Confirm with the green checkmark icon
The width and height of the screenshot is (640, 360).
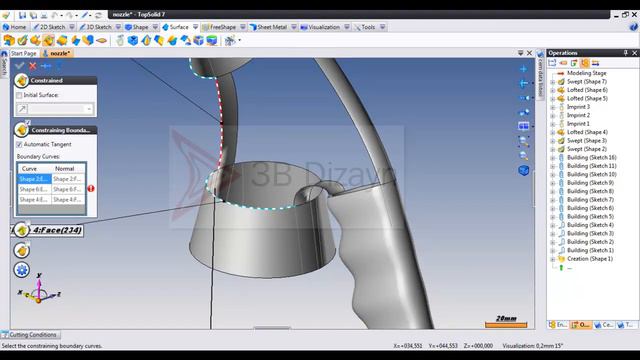[x=19, y=66]
